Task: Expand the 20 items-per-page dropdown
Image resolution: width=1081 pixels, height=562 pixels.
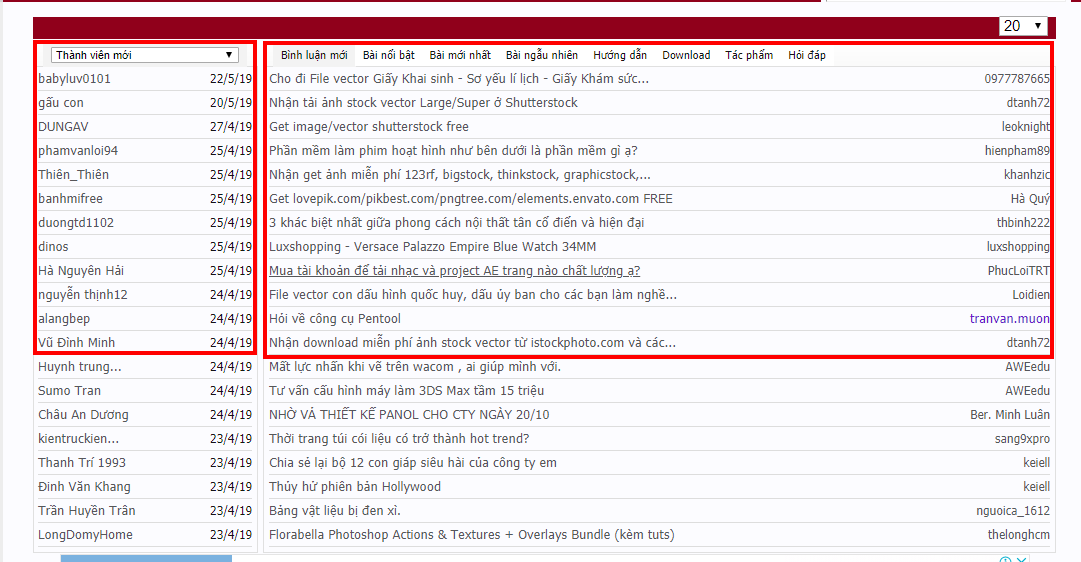Action: [x=1022, y=26]
